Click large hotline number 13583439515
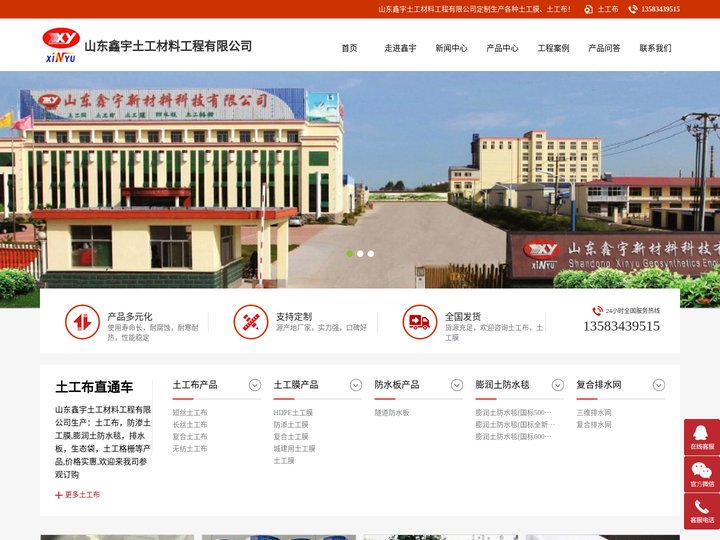 tap(621, 326)
